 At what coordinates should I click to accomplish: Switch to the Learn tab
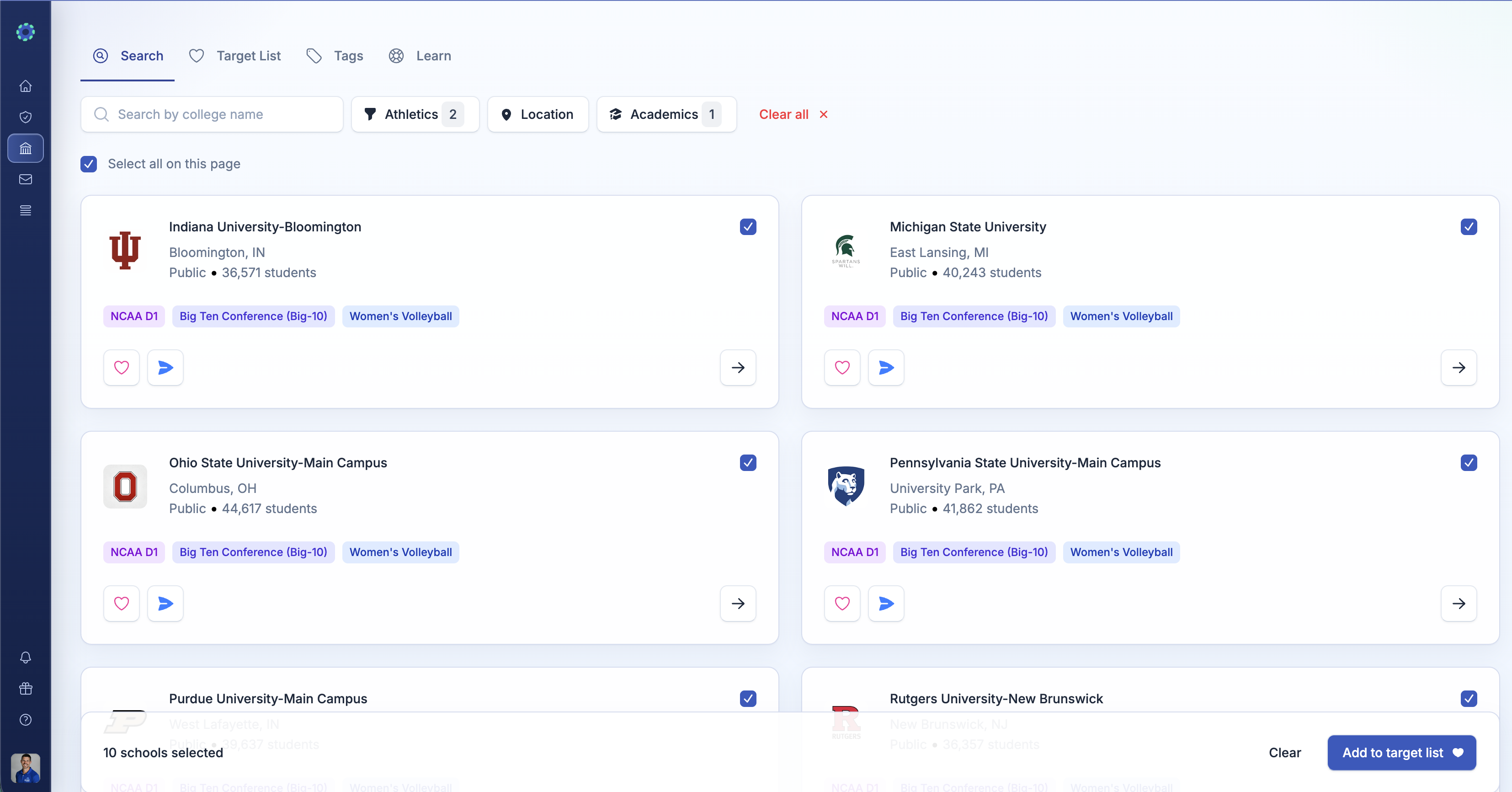click(x=420, y=56)
